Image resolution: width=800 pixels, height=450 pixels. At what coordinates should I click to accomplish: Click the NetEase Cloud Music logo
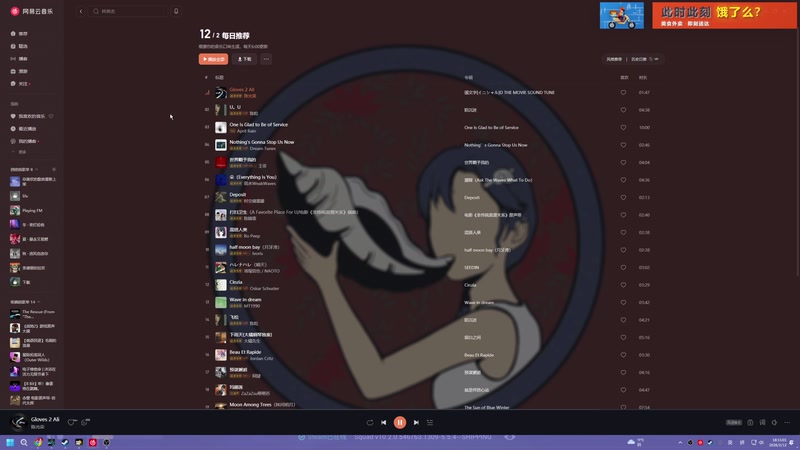[x=32, y=11]
